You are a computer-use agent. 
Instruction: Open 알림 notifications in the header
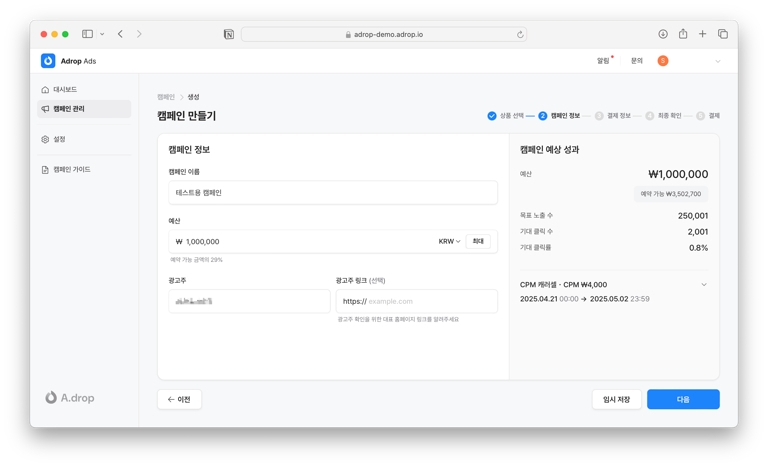(x=604, y=61)
